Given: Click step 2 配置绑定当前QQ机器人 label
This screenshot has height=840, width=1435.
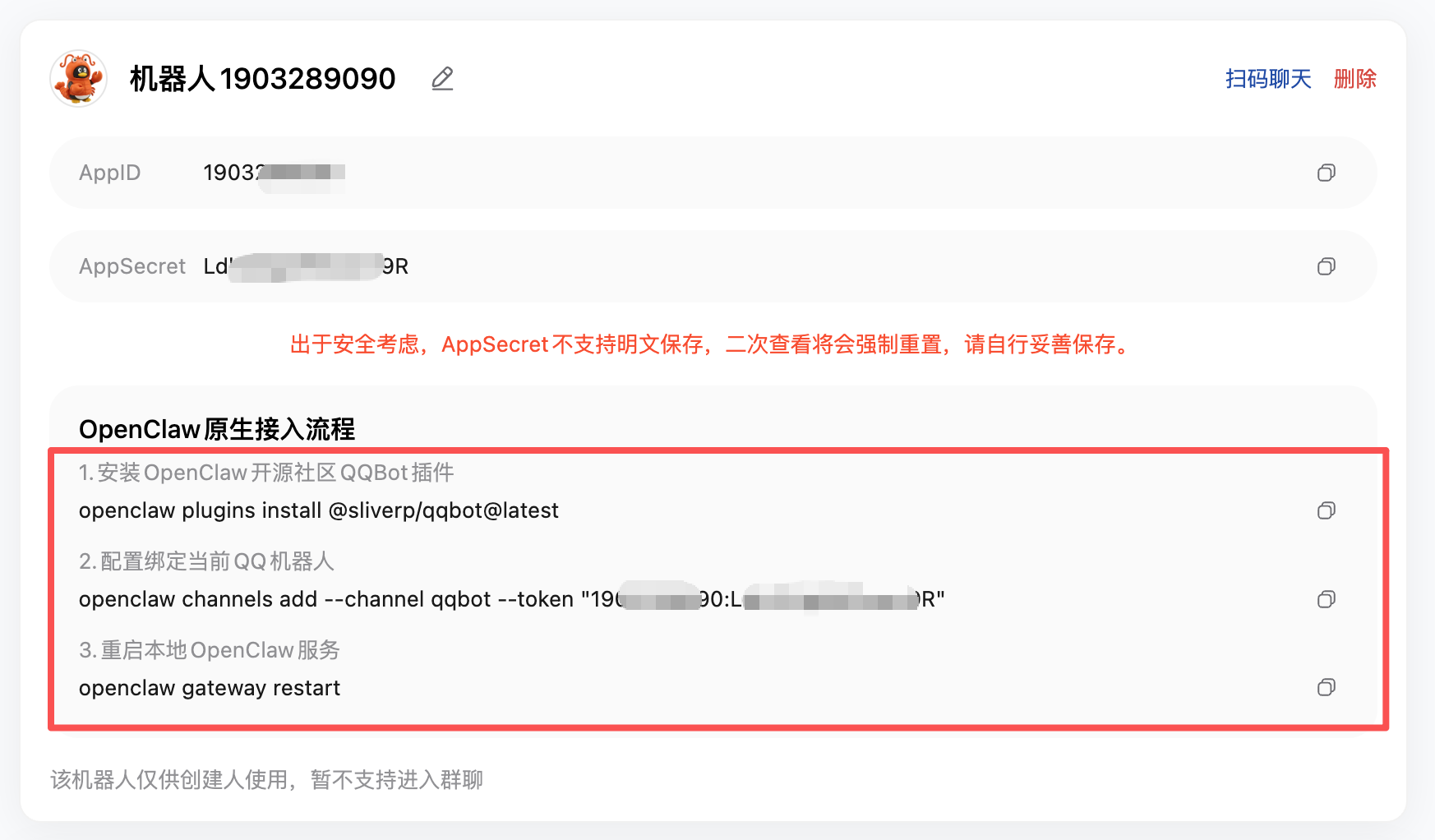Looking at the screenshot, I should (206, 561).
